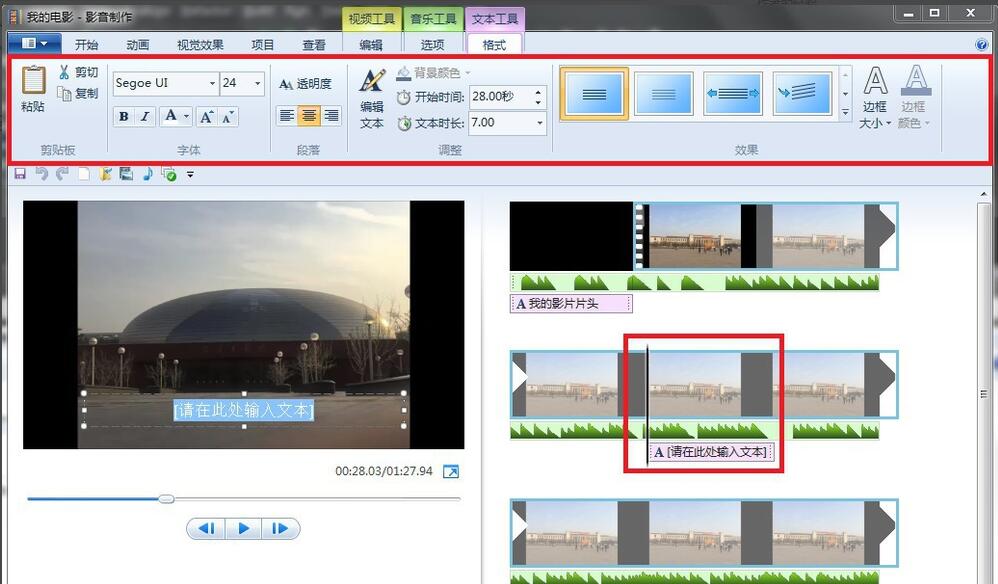Open the font color A dropdown
The image size is (998, 584).
point(176,116)
